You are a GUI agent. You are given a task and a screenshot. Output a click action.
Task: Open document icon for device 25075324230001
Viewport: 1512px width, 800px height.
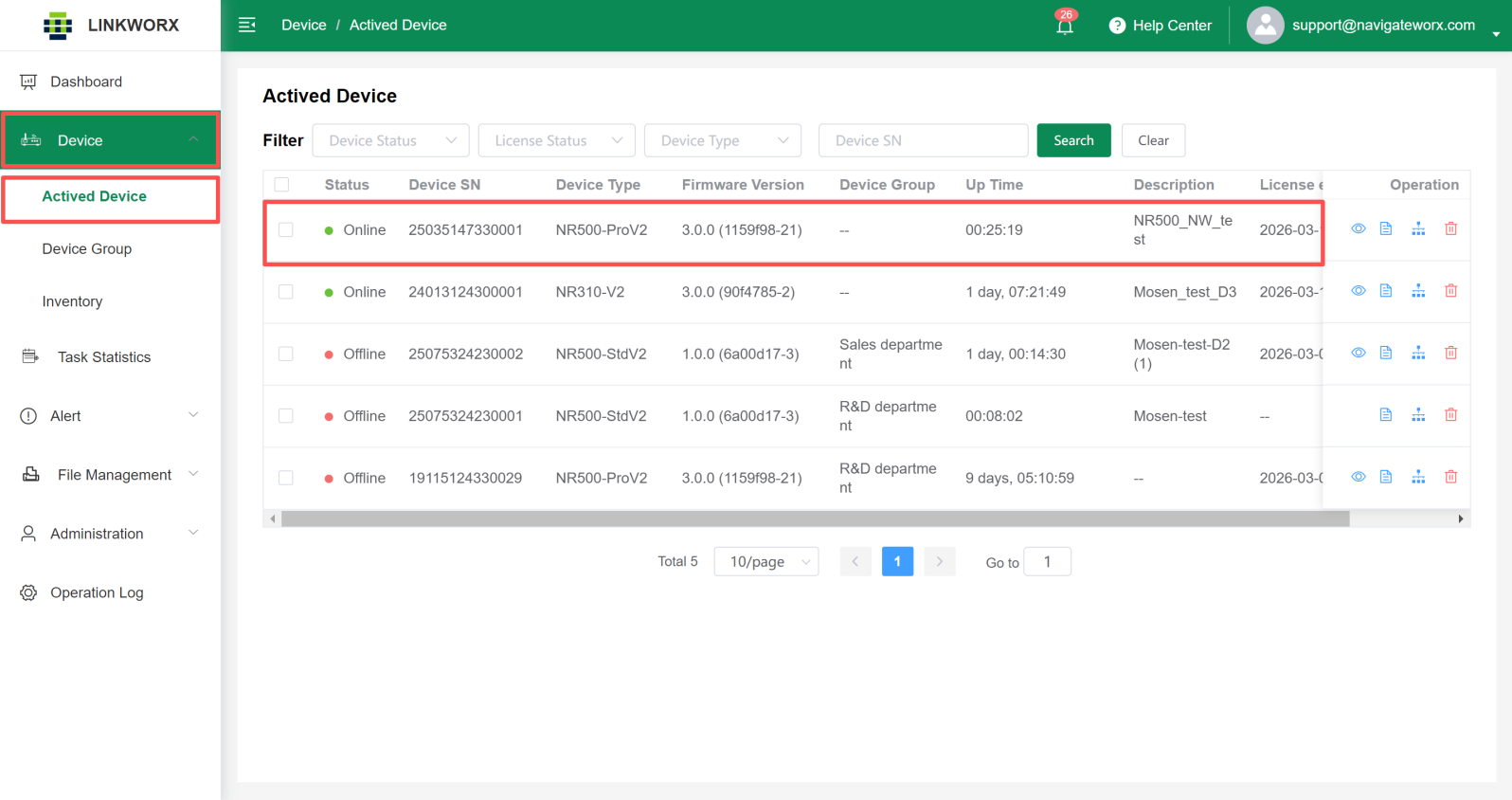(1385, 415)
